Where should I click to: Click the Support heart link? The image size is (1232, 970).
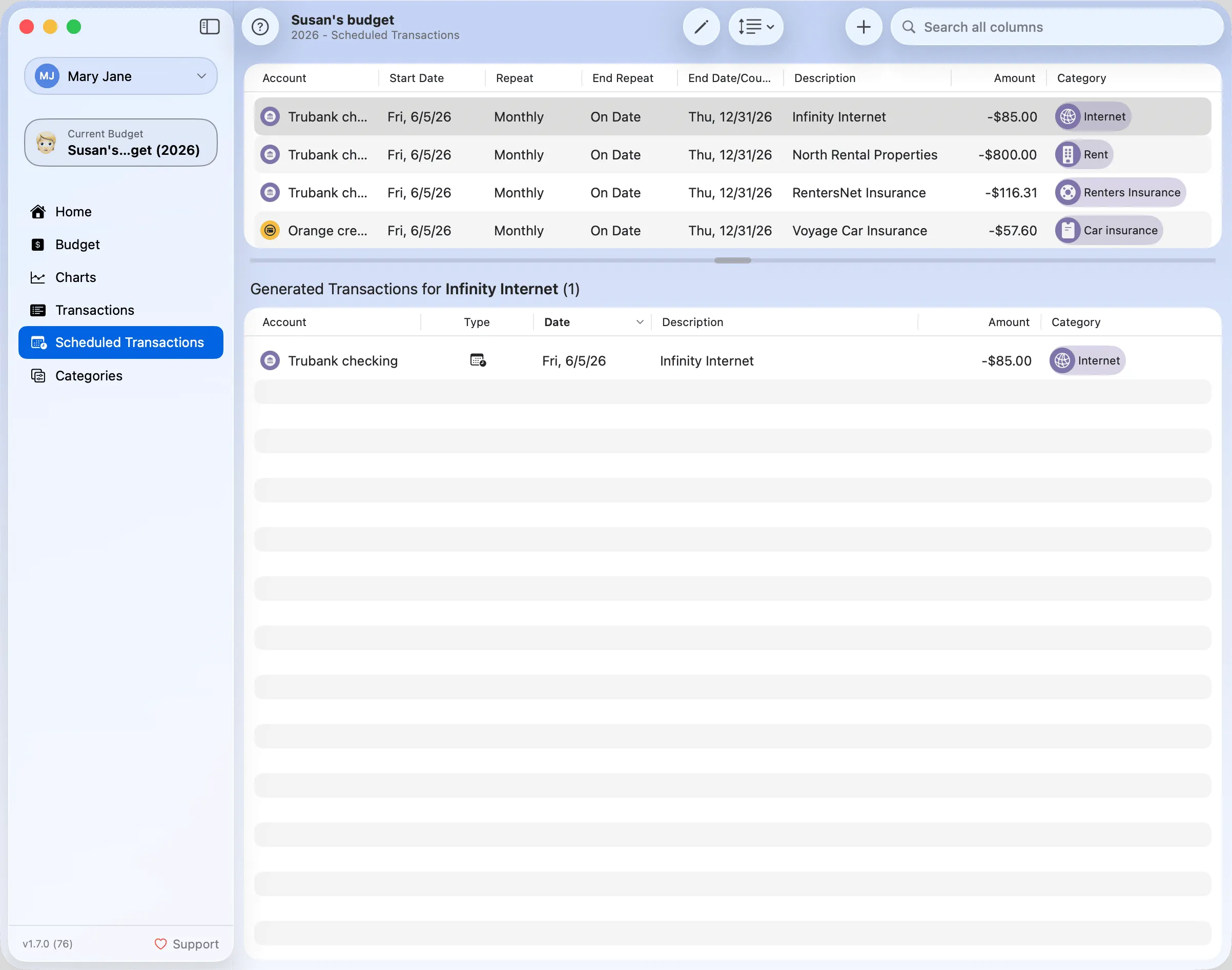[187, 944]
